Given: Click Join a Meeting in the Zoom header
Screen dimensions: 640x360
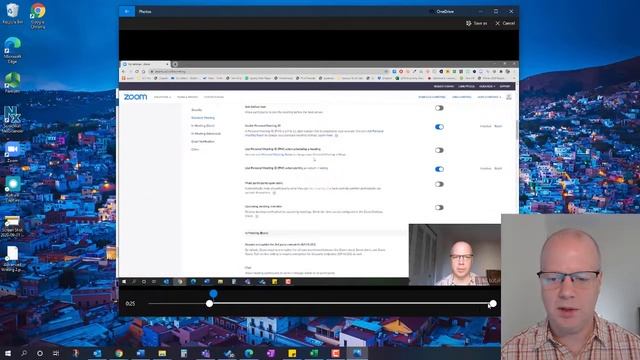Looking at the screenshot, I should pyautogui.click(x=462, y=97).
